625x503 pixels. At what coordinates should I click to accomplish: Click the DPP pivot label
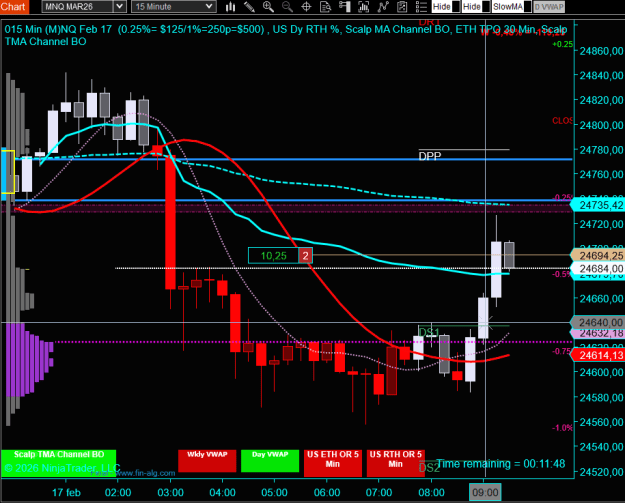coord(430,156)
